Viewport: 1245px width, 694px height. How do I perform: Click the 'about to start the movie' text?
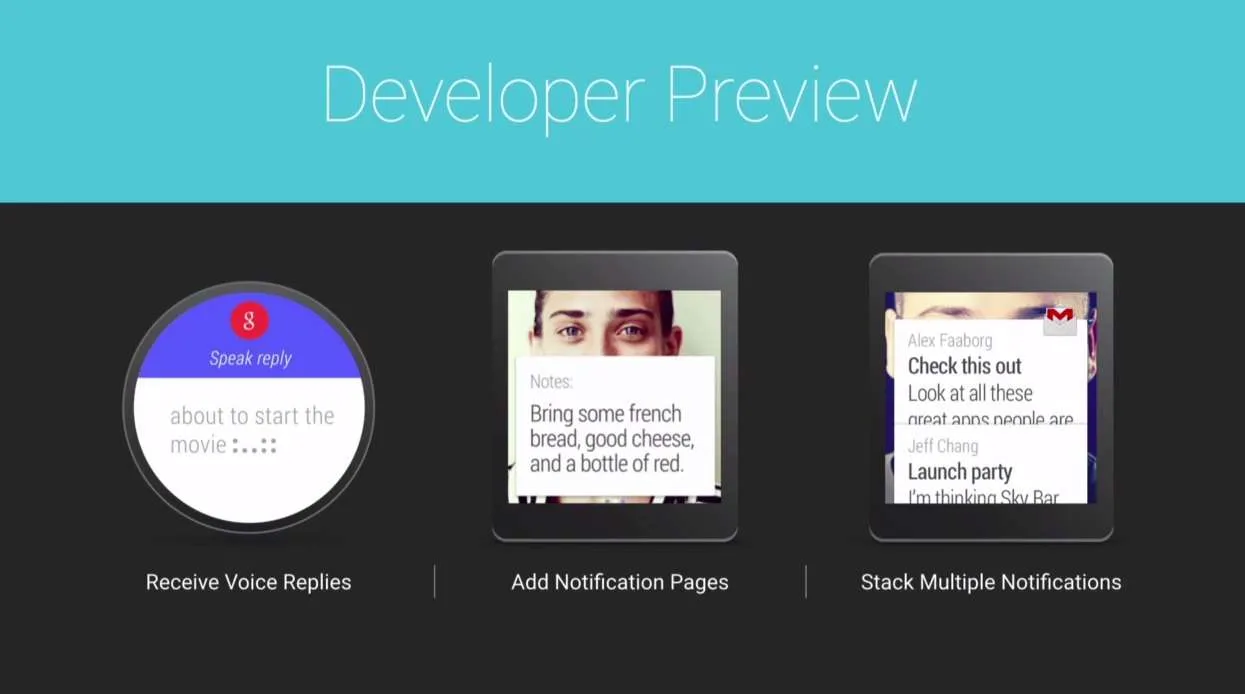252,430
